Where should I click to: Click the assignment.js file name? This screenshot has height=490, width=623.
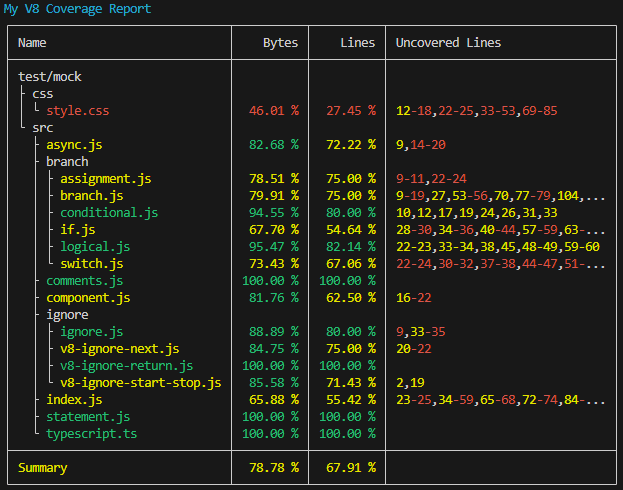pyautogui.click(x=106, y=179)
